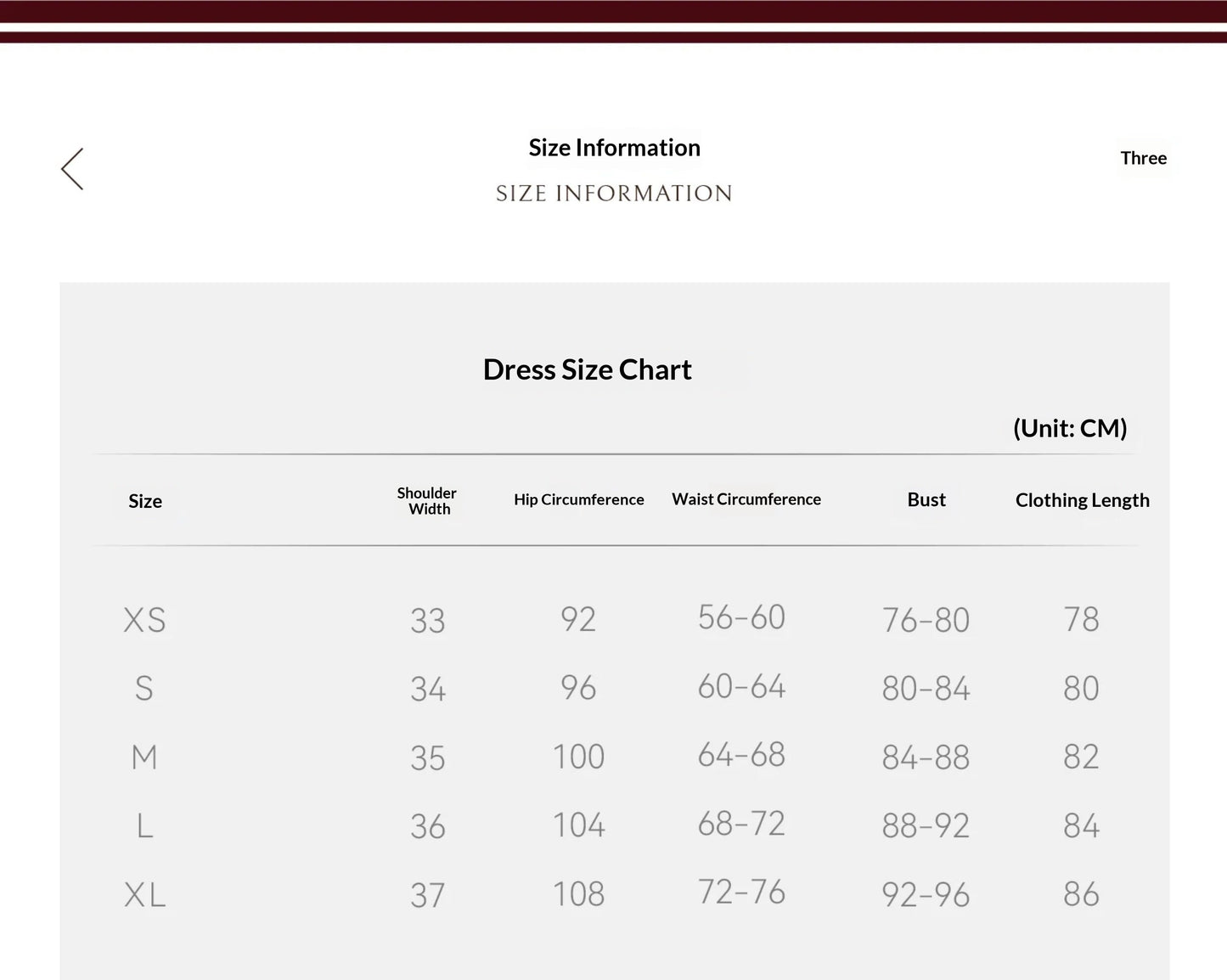Click the uppercase SIZE INFORMATION subtitle
Screen dimensions: 1227x980
(x=614, y=194)
